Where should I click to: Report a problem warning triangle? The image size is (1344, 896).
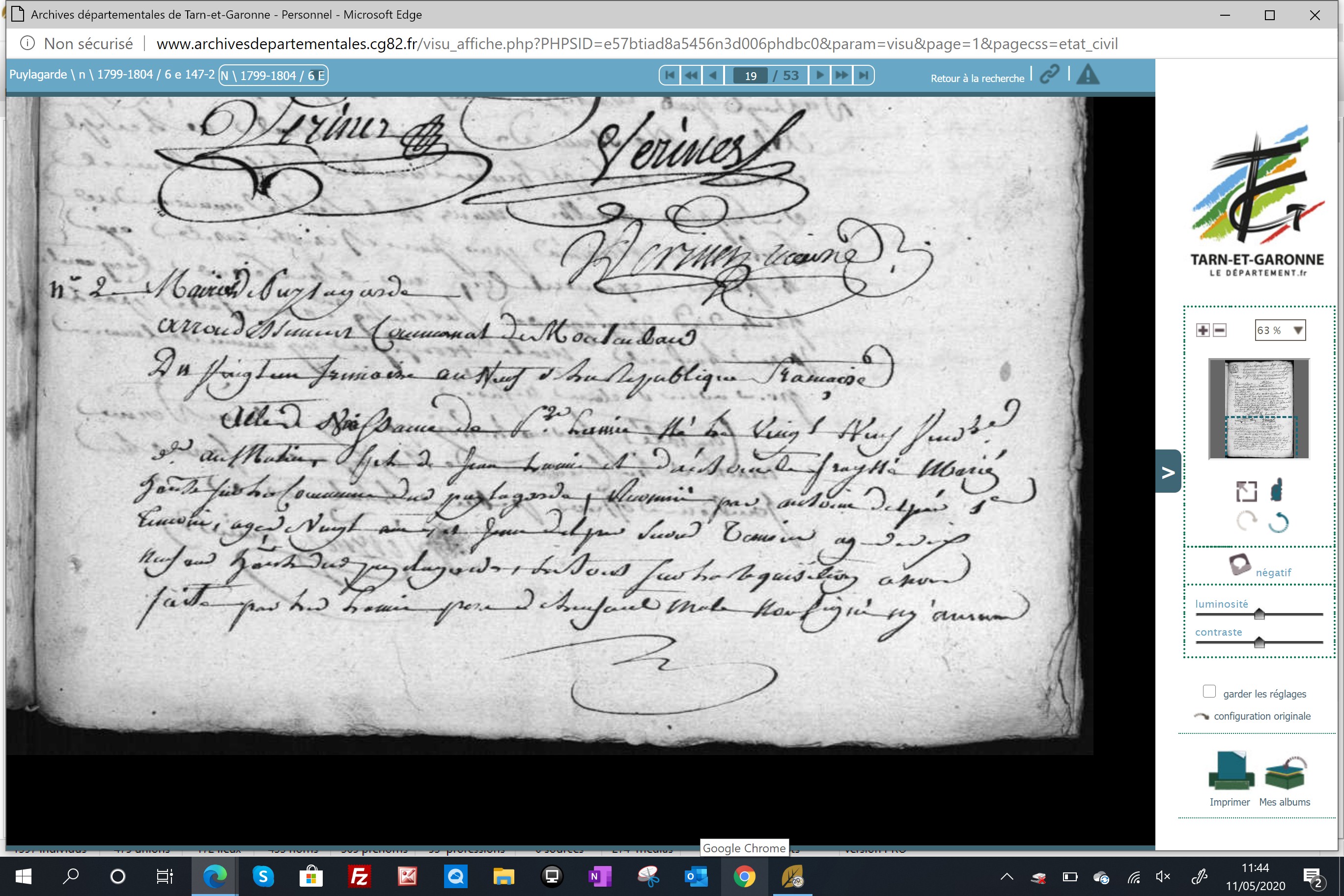coord(1088,74)
